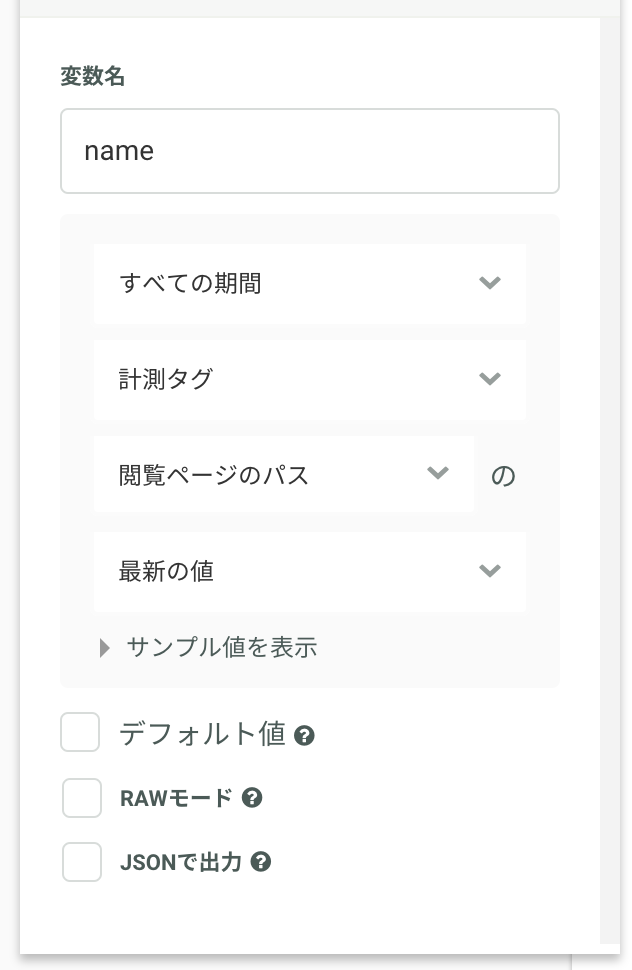Enable the JSONで出力 checkbox
The width and height of the screenshot is (632, 970).
point(82,862)
